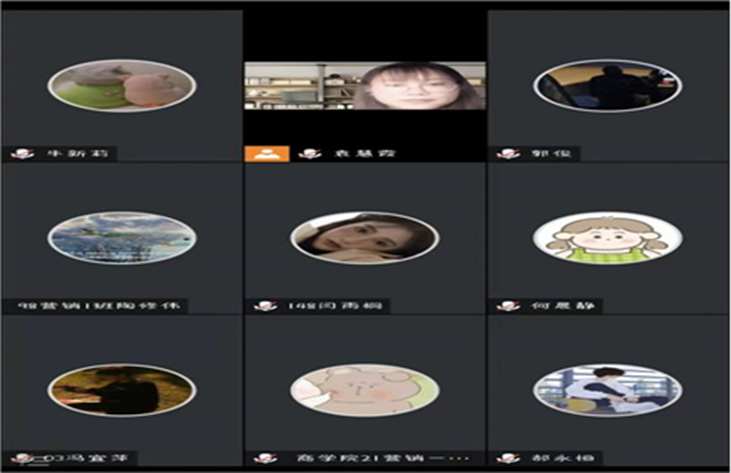This screenshot has height=473, width=731.
Task: Select the live webcam video of 袁慧霞
Action: point(365,86)
